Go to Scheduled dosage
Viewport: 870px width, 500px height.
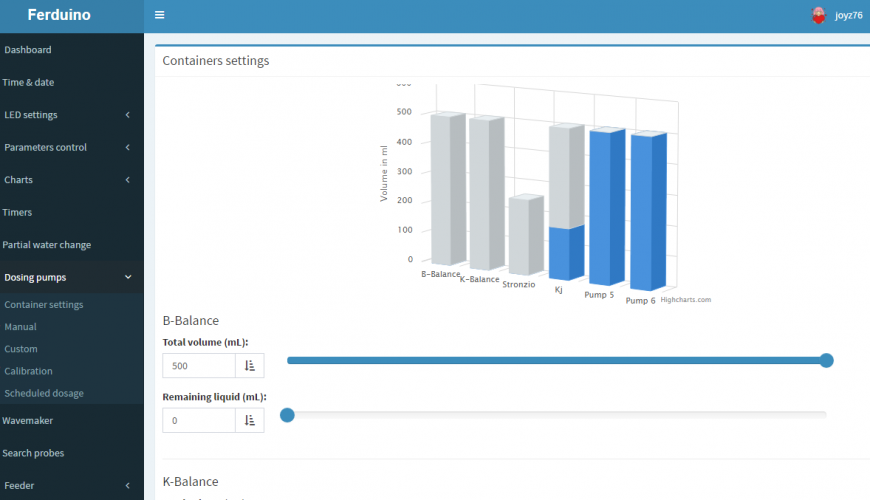(x=44, y=393)
